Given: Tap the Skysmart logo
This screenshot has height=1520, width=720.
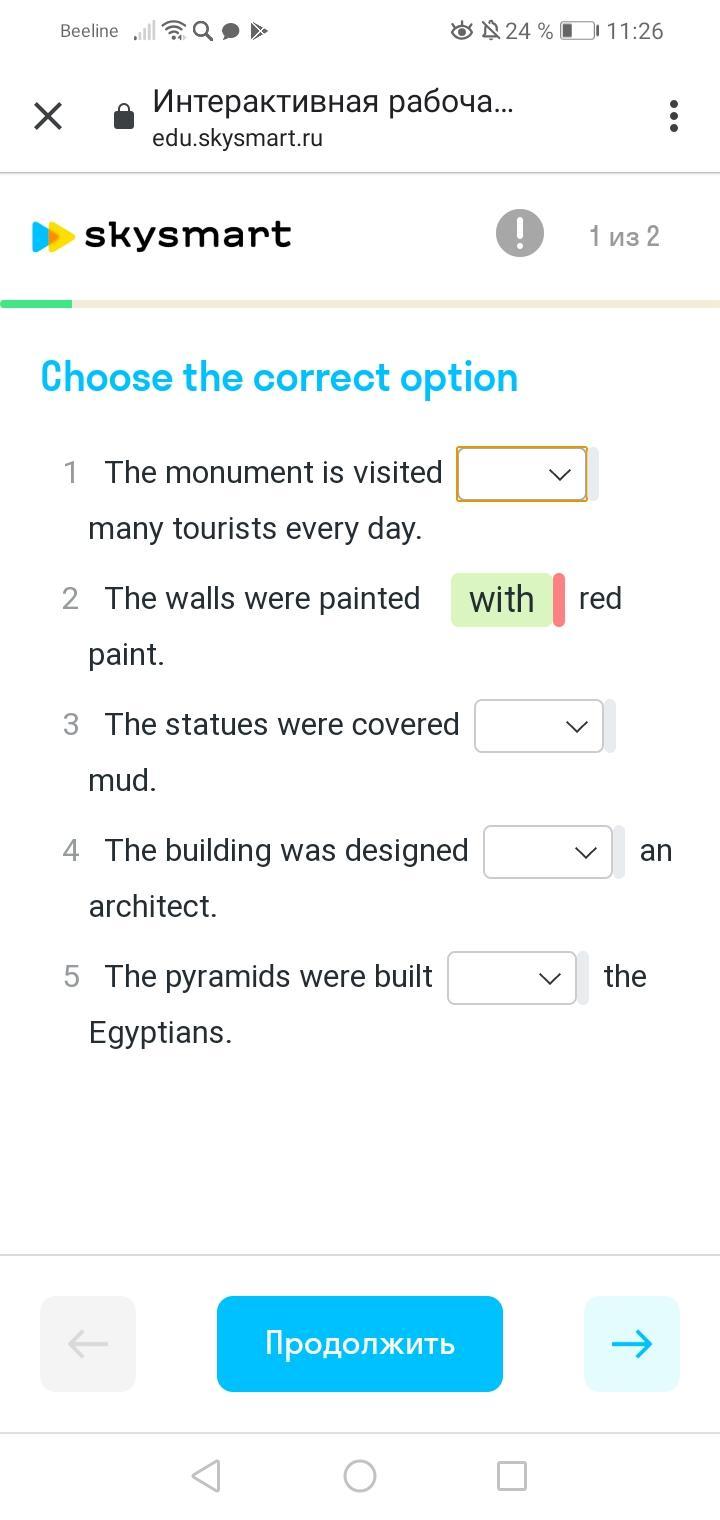Looking at the screenshot, I should pyautogui.click(x=162, y=236).
